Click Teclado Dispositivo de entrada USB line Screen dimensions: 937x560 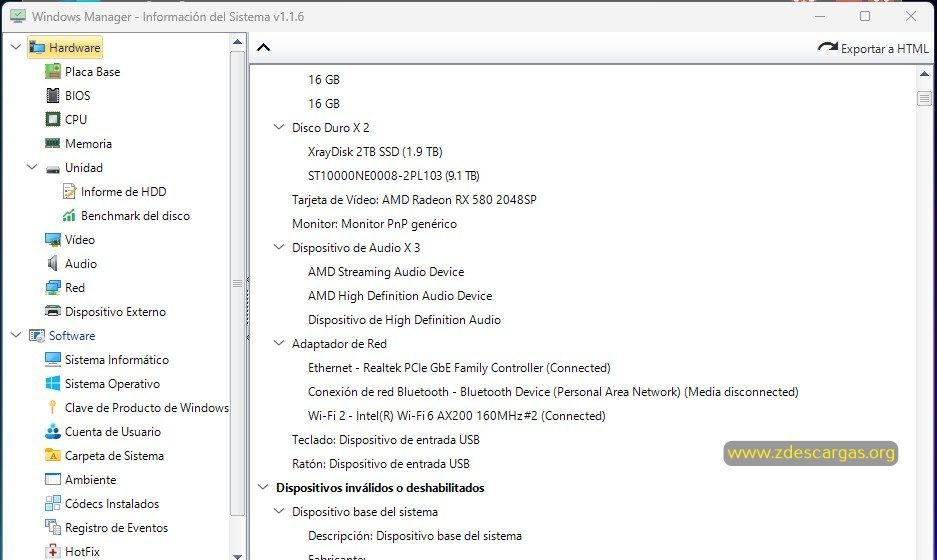[385, 440]
